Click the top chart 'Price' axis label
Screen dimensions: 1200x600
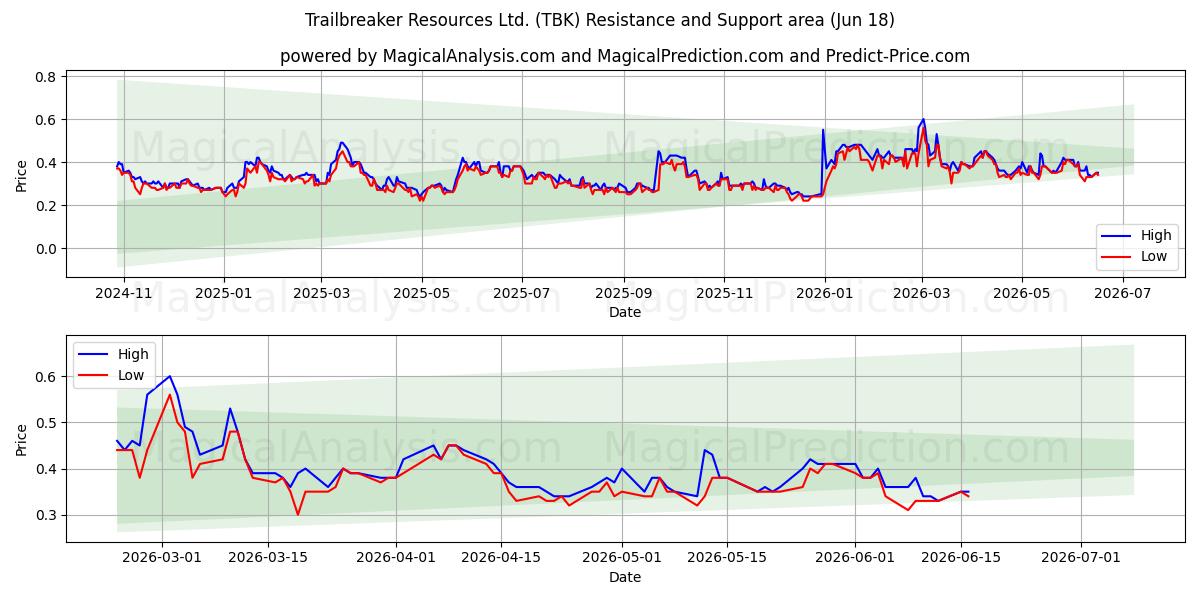[x=22, y=176]
